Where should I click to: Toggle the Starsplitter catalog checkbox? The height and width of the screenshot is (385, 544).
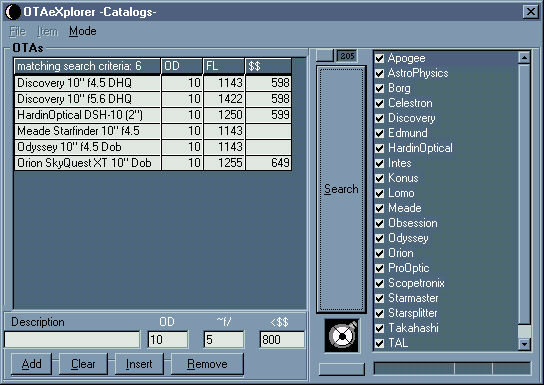tap(380, 313)
